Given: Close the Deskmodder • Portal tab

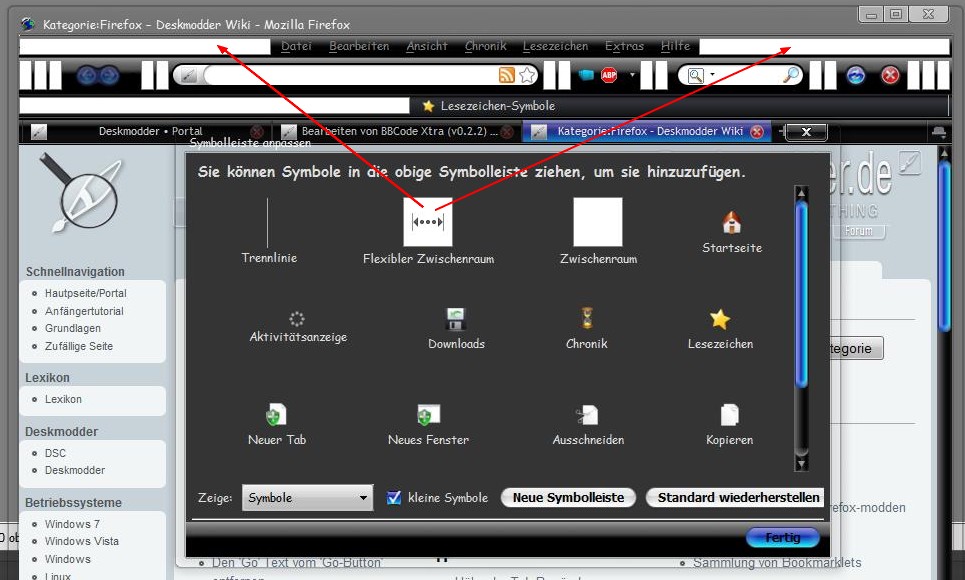Looking at the screenshot, I should pyautogui.click(x=257, y=132).
